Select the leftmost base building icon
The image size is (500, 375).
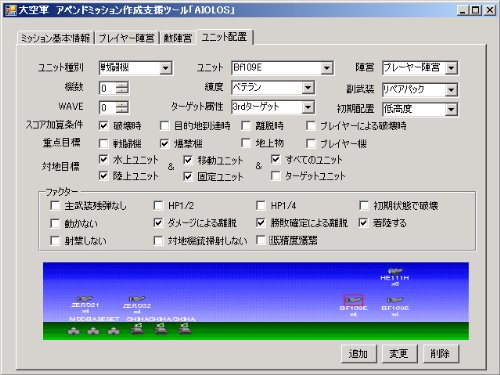(74, 331)
